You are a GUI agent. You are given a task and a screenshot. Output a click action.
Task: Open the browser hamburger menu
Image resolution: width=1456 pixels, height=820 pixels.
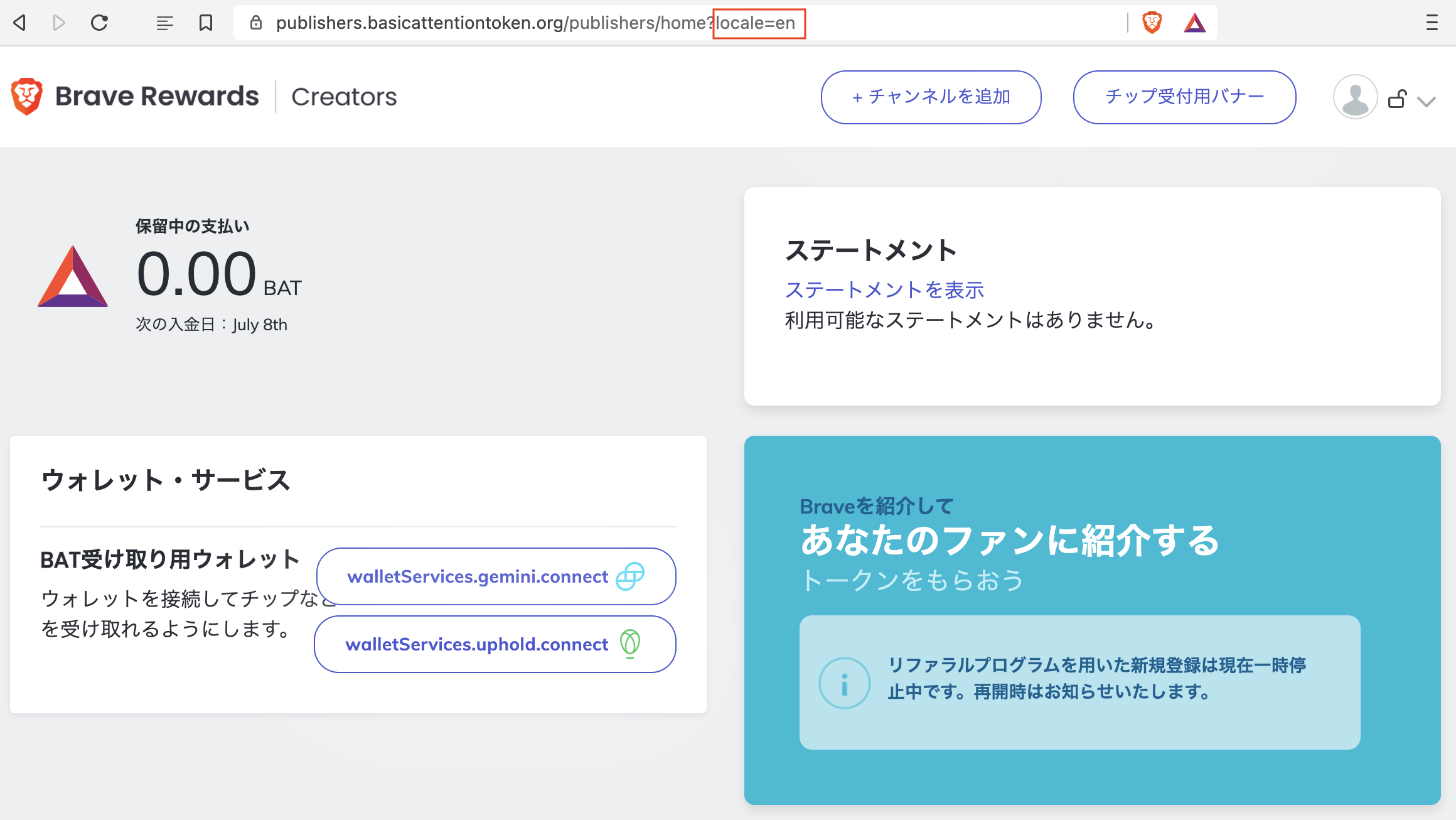pyautogui.click(x=1432, y=23)
